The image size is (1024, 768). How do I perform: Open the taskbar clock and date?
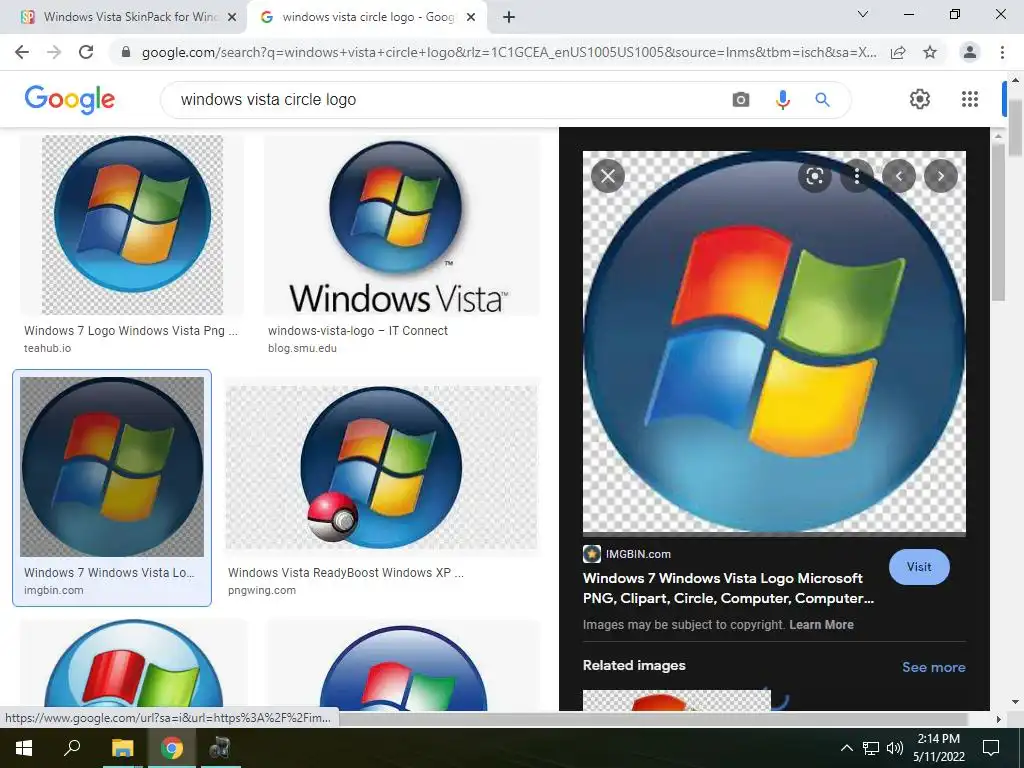click(938, 748)
